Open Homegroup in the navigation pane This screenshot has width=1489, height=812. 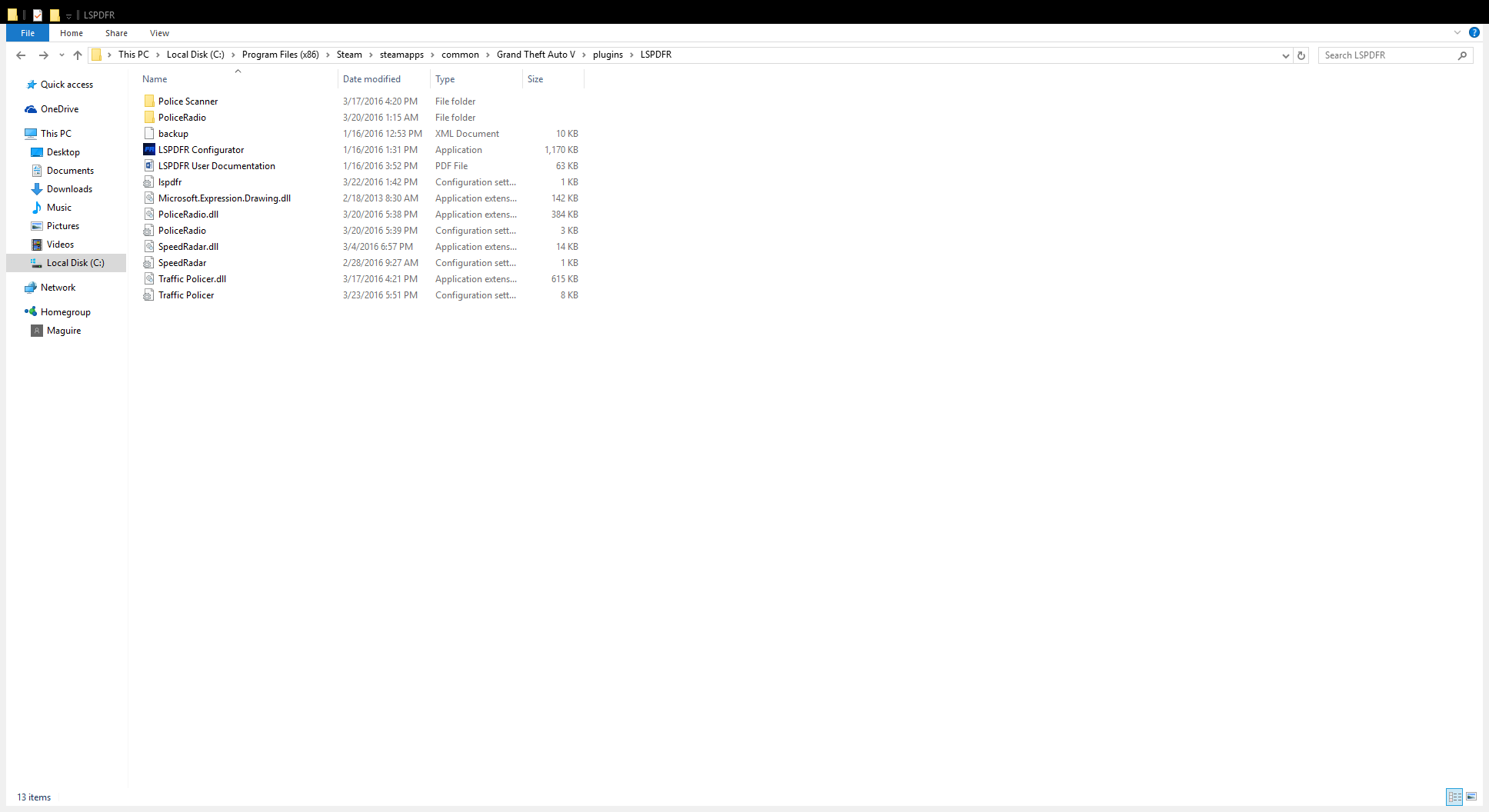pos(65,312)
